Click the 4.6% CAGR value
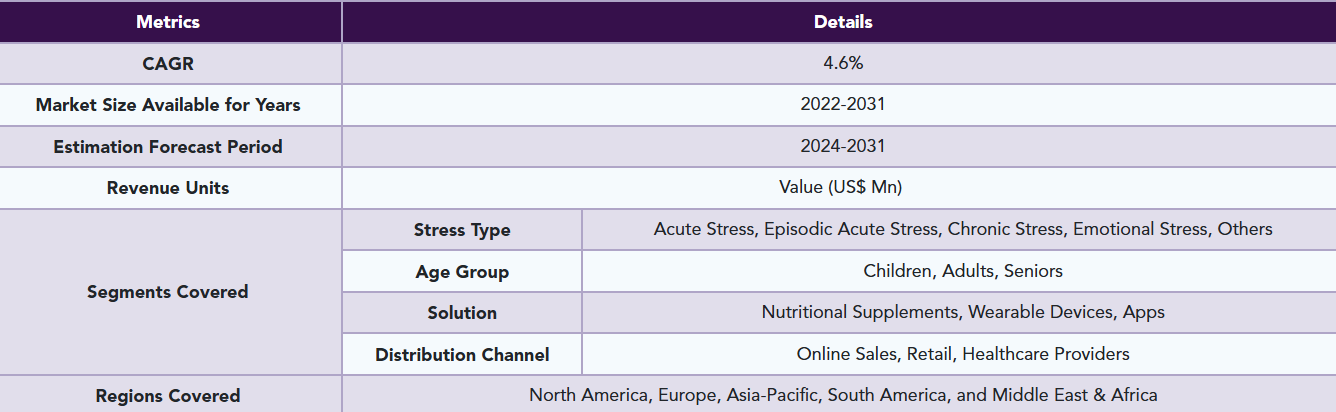The height and width of the screenshot is (412, 1336). (843, 63)
